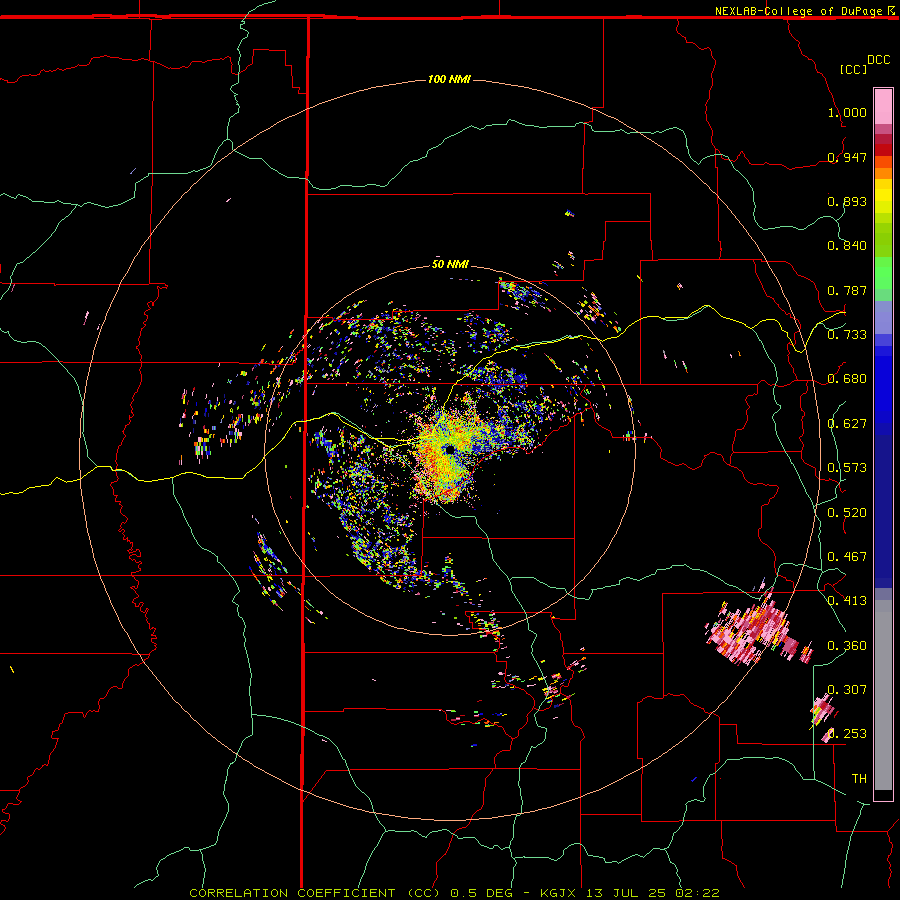Select the 0.680 color scale value
The width and height of the screenshot is (900, 900).
click(847, 379)
